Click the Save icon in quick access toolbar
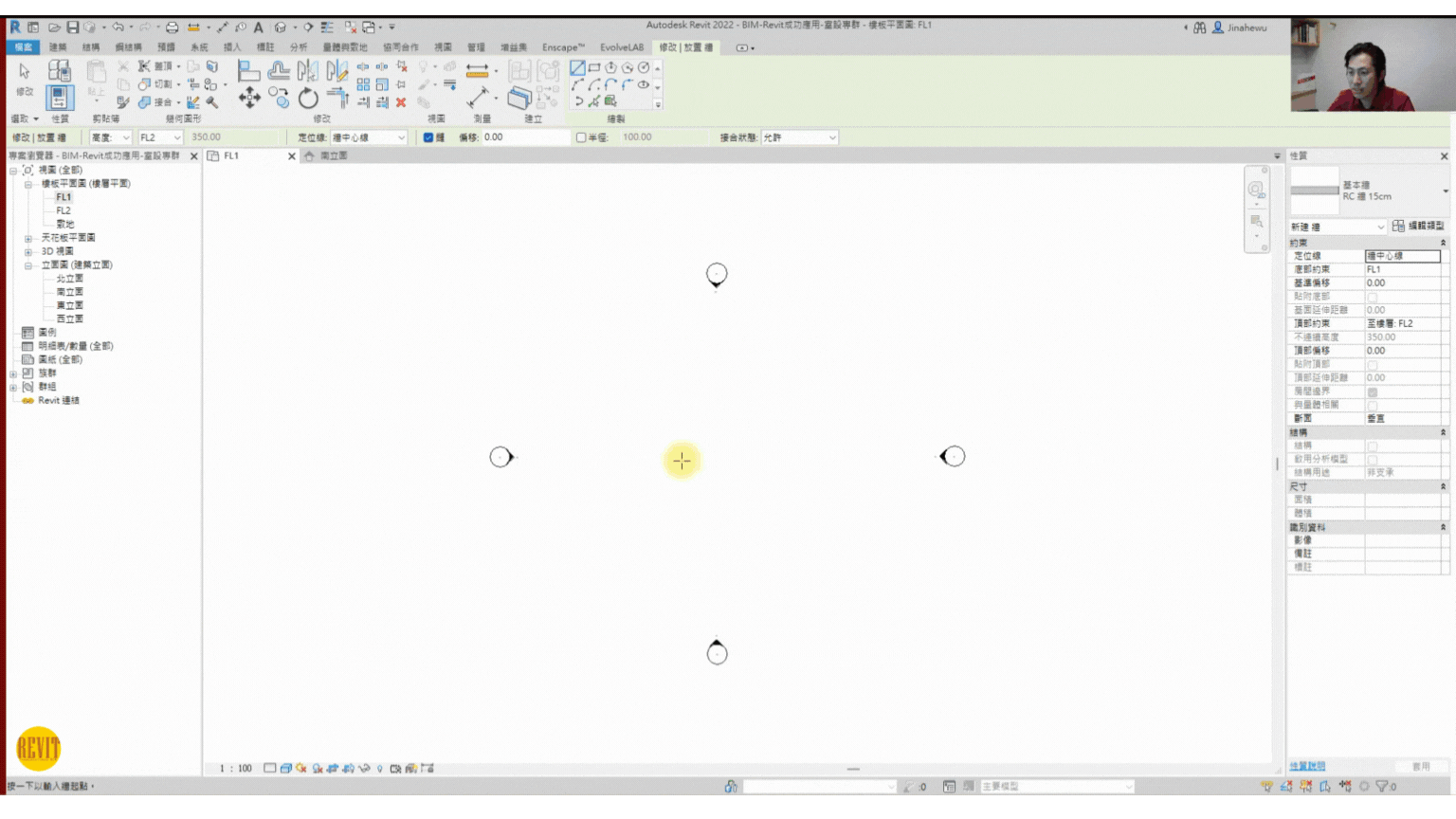The image size is (1456, 819). click(72, 27)
